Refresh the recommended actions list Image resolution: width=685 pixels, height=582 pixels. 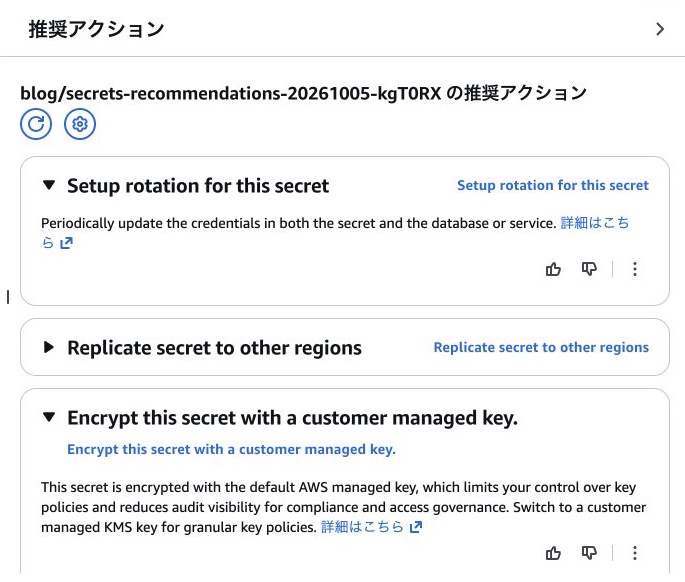[36, 124]
